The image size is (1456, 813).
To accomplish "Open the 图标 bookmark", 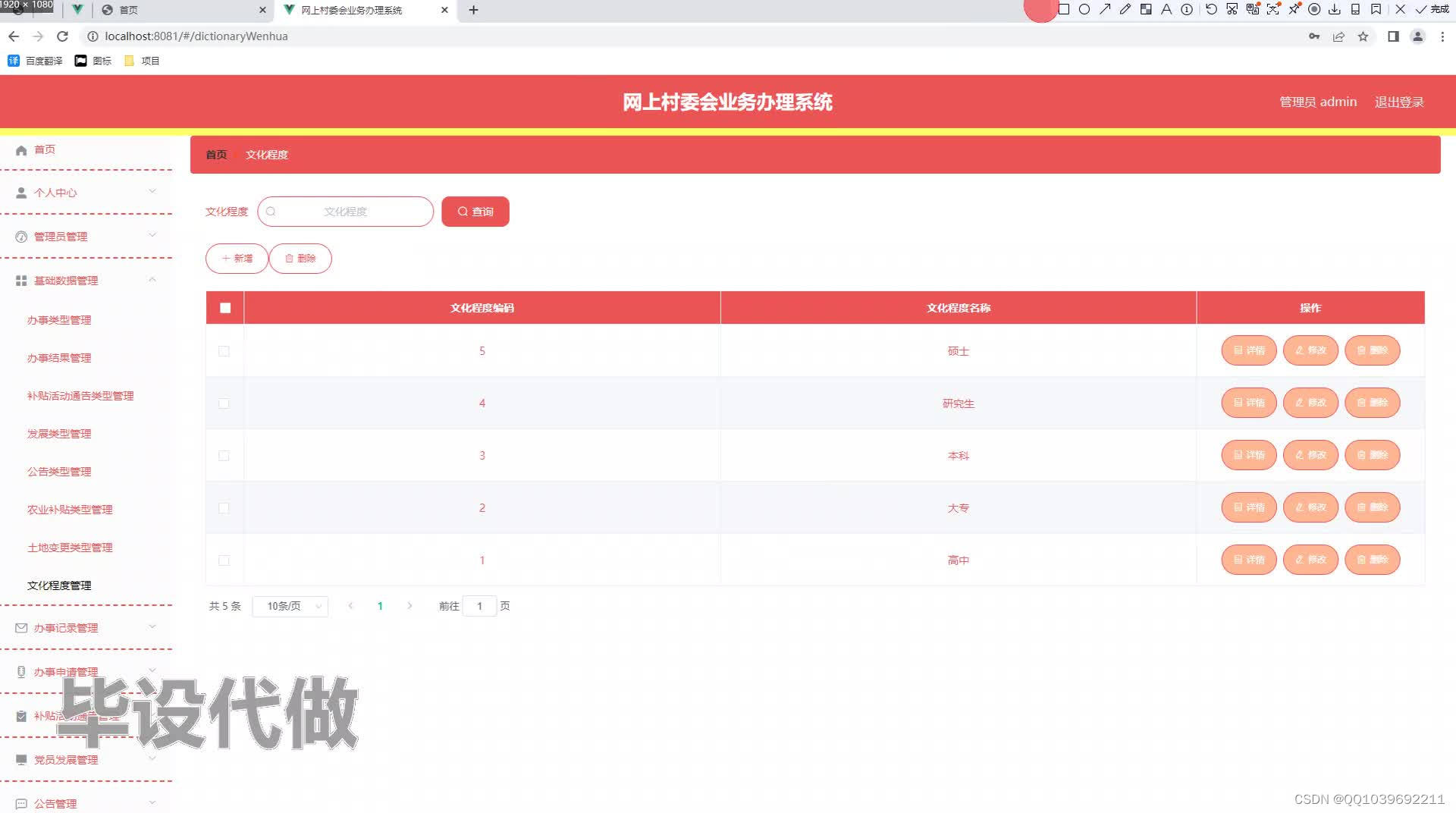I will 93,61.
